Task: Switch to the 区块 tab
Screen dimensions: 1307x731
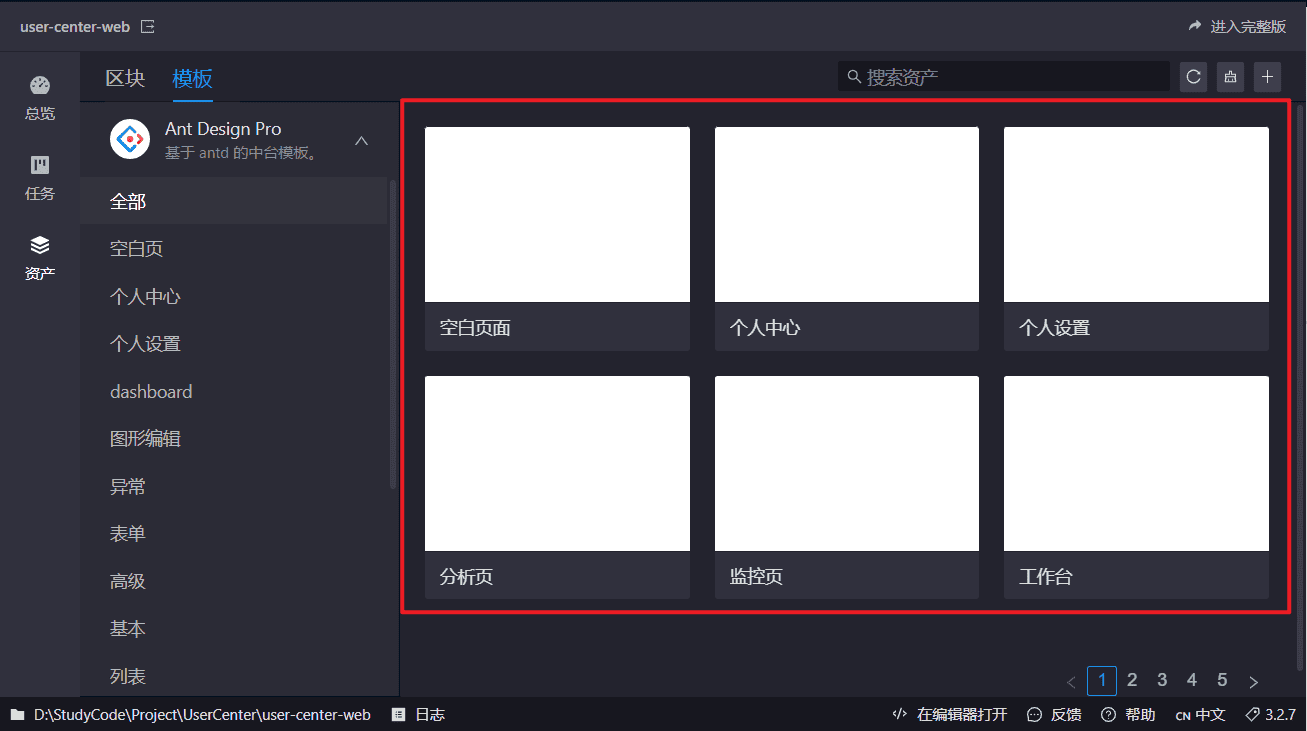Action: coord(125,78)
